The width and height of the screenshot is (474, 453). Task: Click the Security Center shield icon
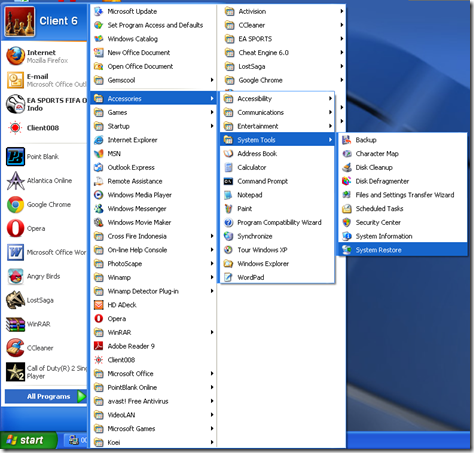coord(347,222)
